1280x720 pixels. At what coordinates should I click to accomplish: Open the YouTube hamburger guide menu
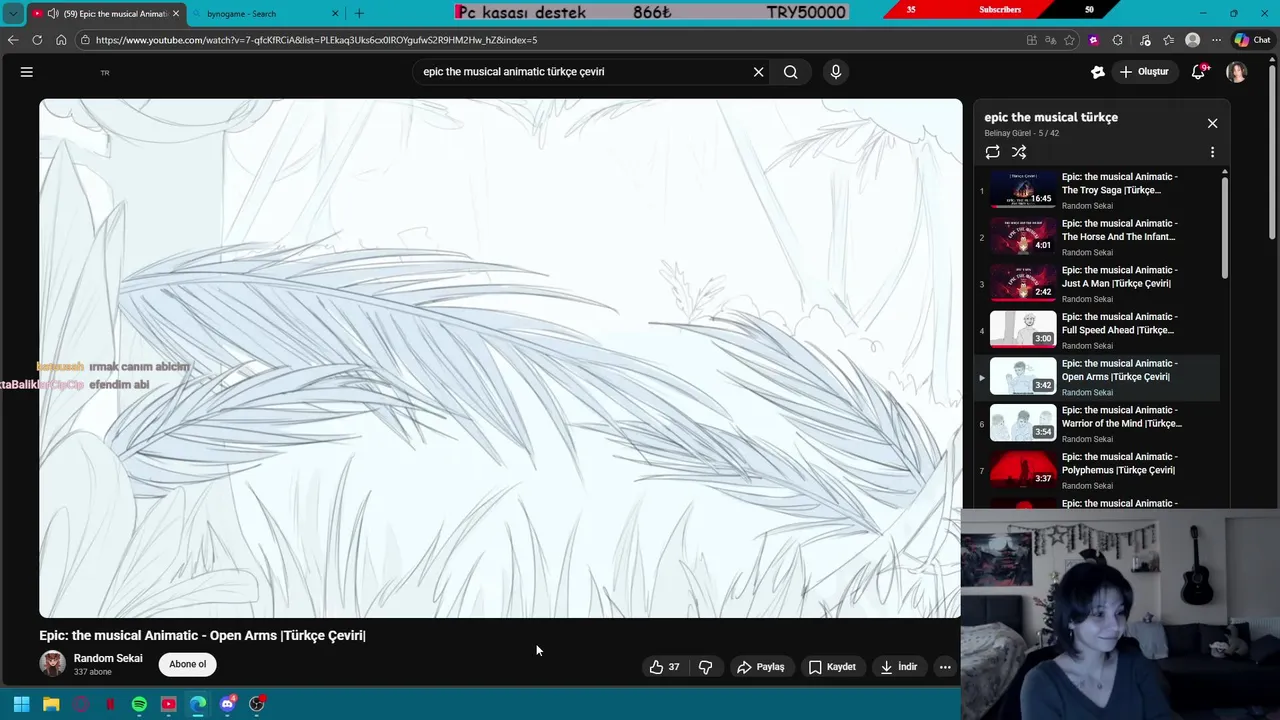[x=27, y=72]
